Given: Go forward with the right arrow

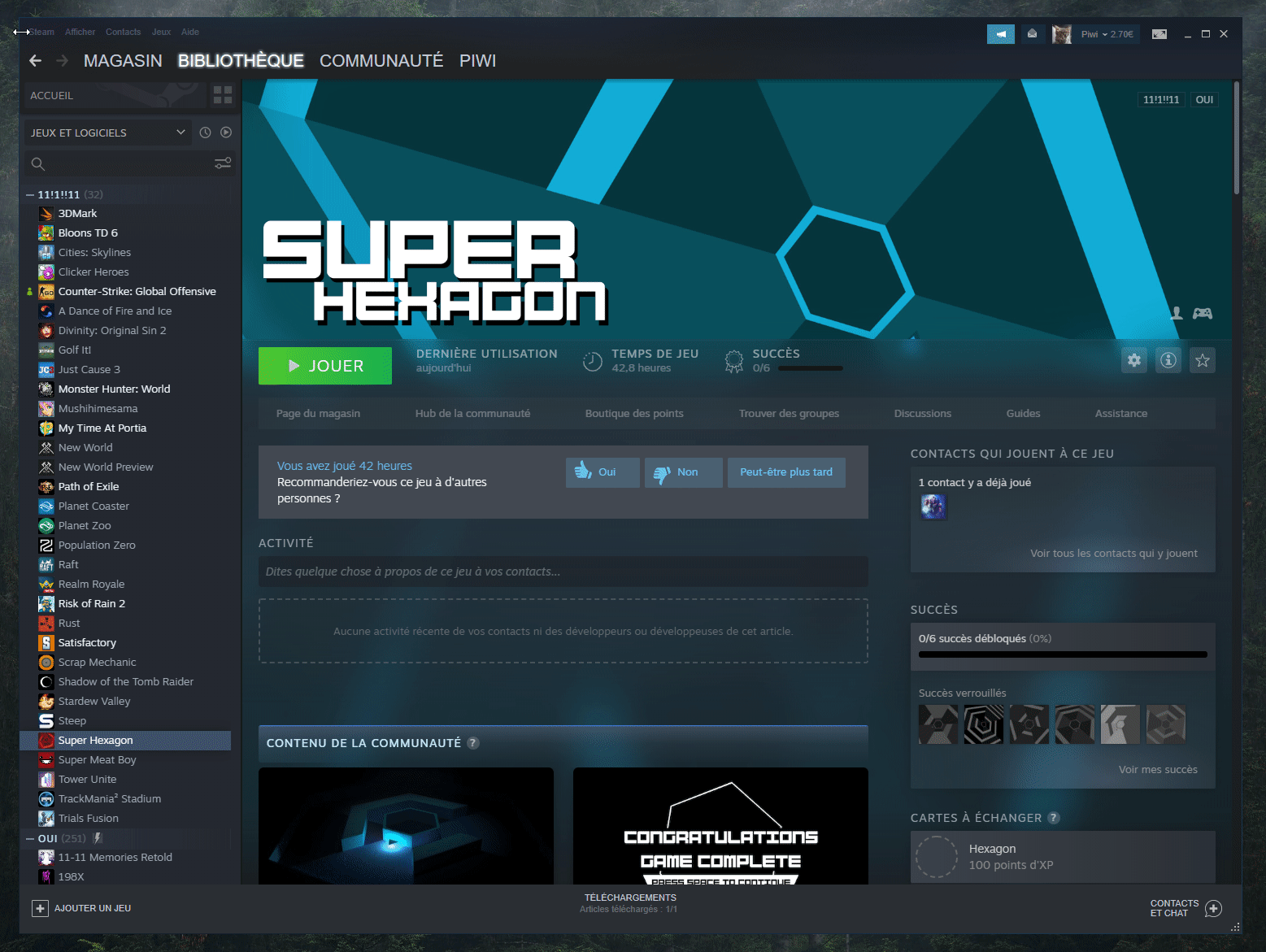Looking at the screenshot, I should click(62, 61).
